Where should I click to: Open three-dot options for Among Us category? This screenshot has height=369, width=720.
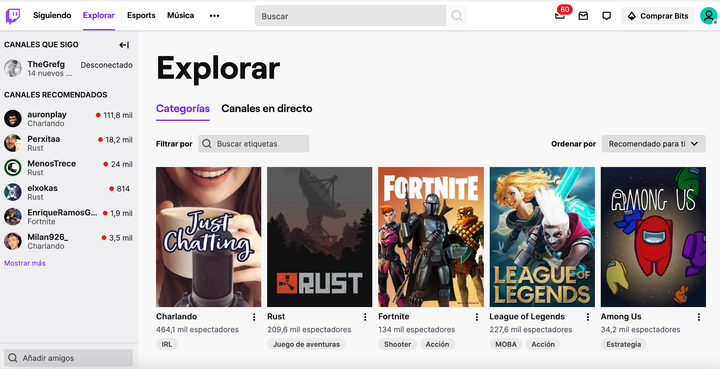(698, 317)
